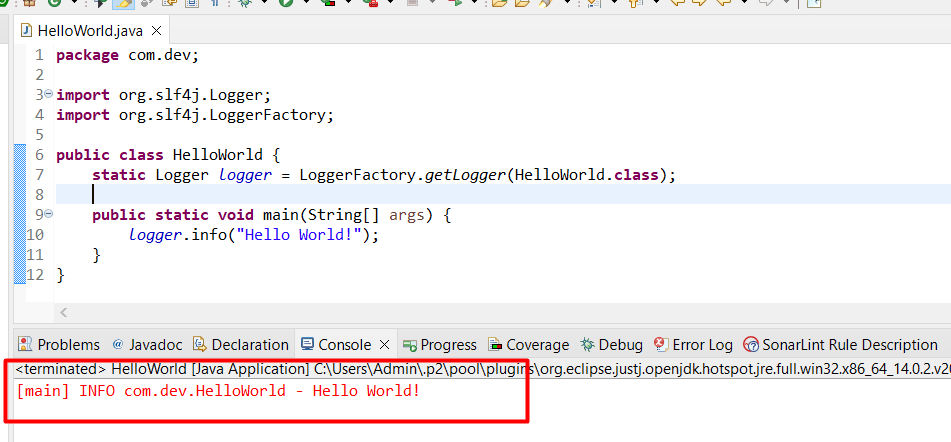Click the console INFO output line
951x442 pixels.
click(218, 389)
